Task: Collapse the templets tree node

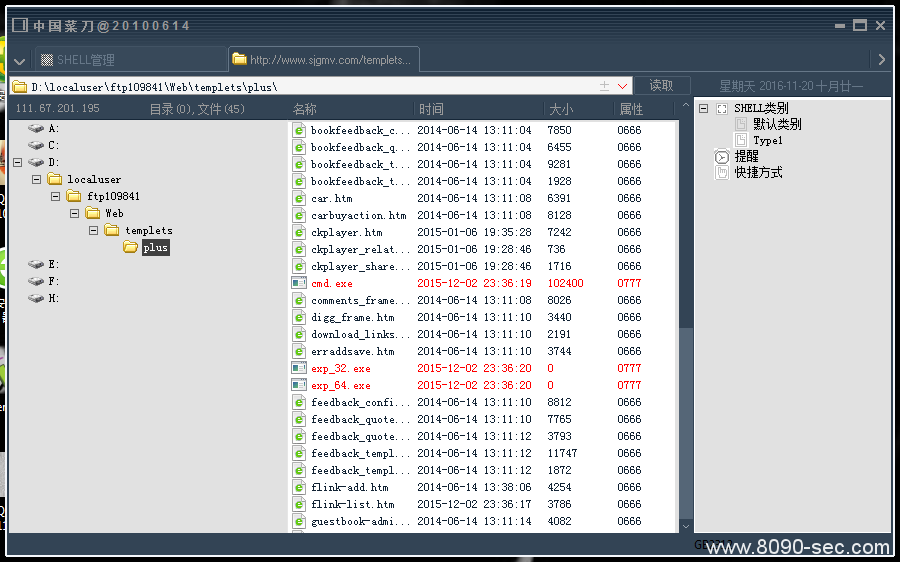Action: 94,230
